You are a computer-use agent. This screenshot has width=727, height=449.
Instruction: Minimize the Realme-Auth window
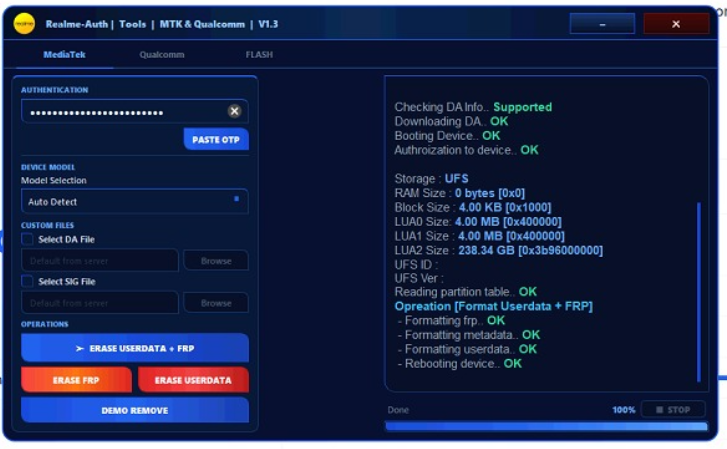[602, 24]
